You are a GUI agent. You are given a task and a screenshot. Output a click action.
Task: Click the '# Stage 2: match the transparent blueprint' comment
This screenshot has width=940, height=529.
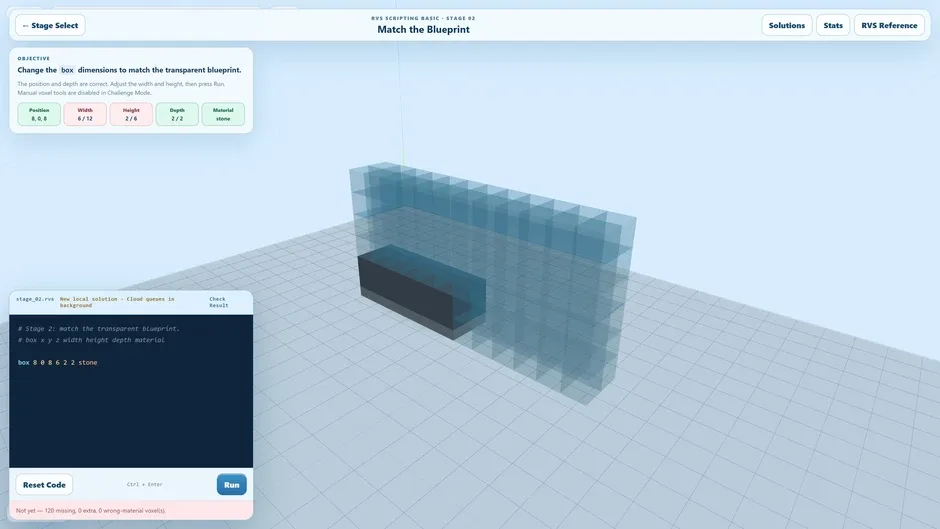click(x=99, y=329)
